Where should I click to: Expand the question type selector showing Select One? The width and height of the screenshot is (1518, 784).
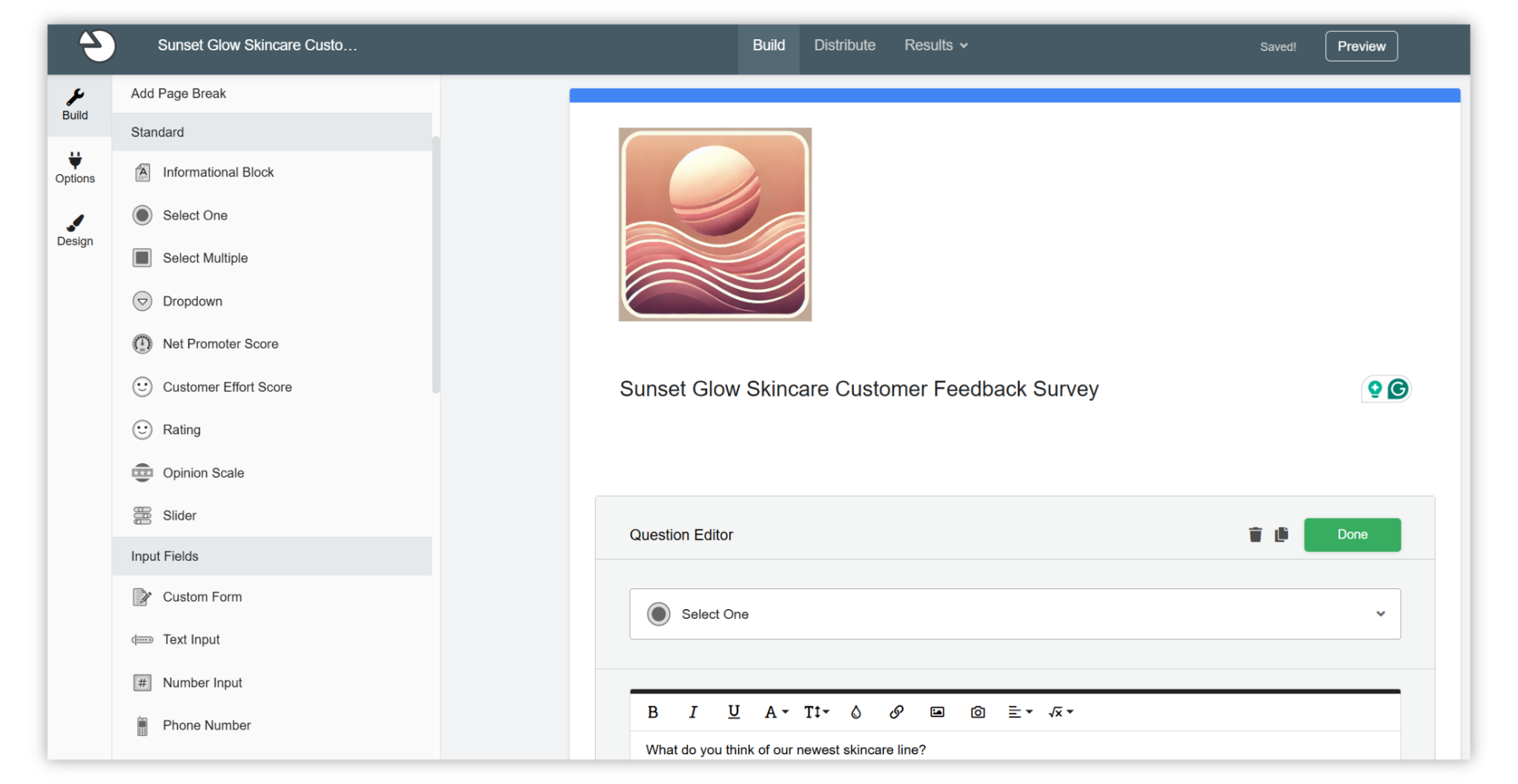point(1381,614)
